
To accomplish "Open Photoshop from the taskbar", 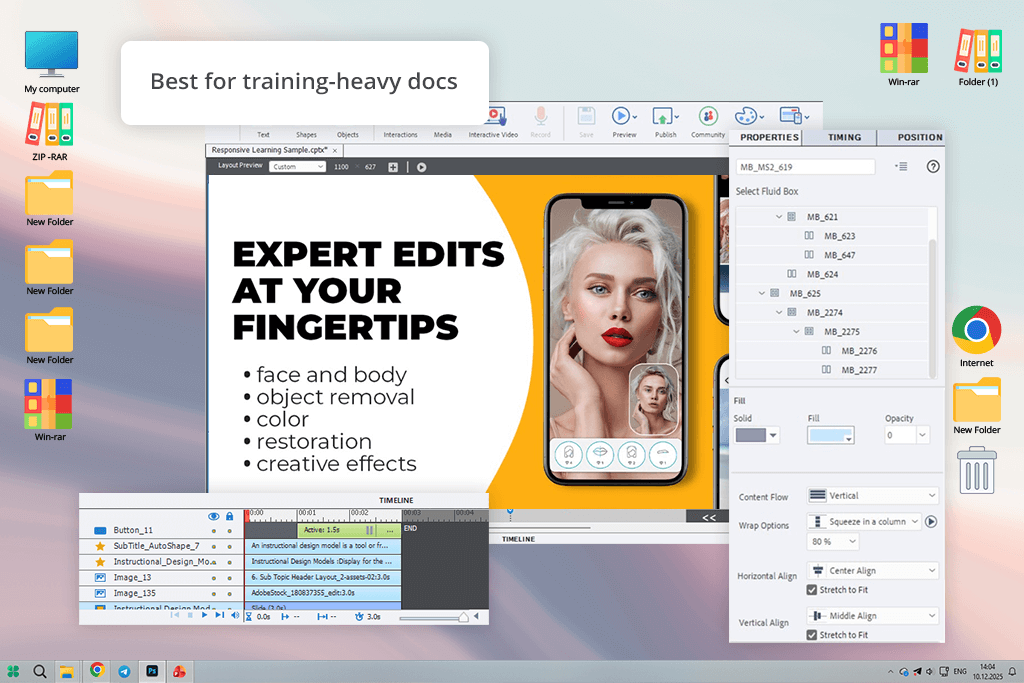I will click(152, 671).
